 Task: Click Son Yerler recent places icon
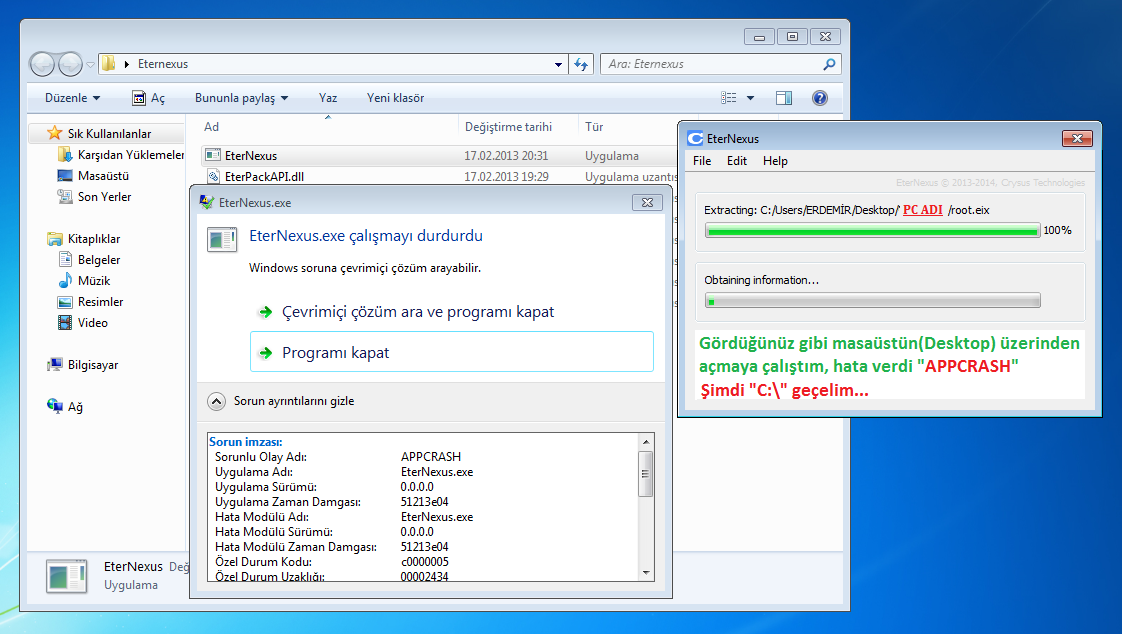(x=65, y=196)
